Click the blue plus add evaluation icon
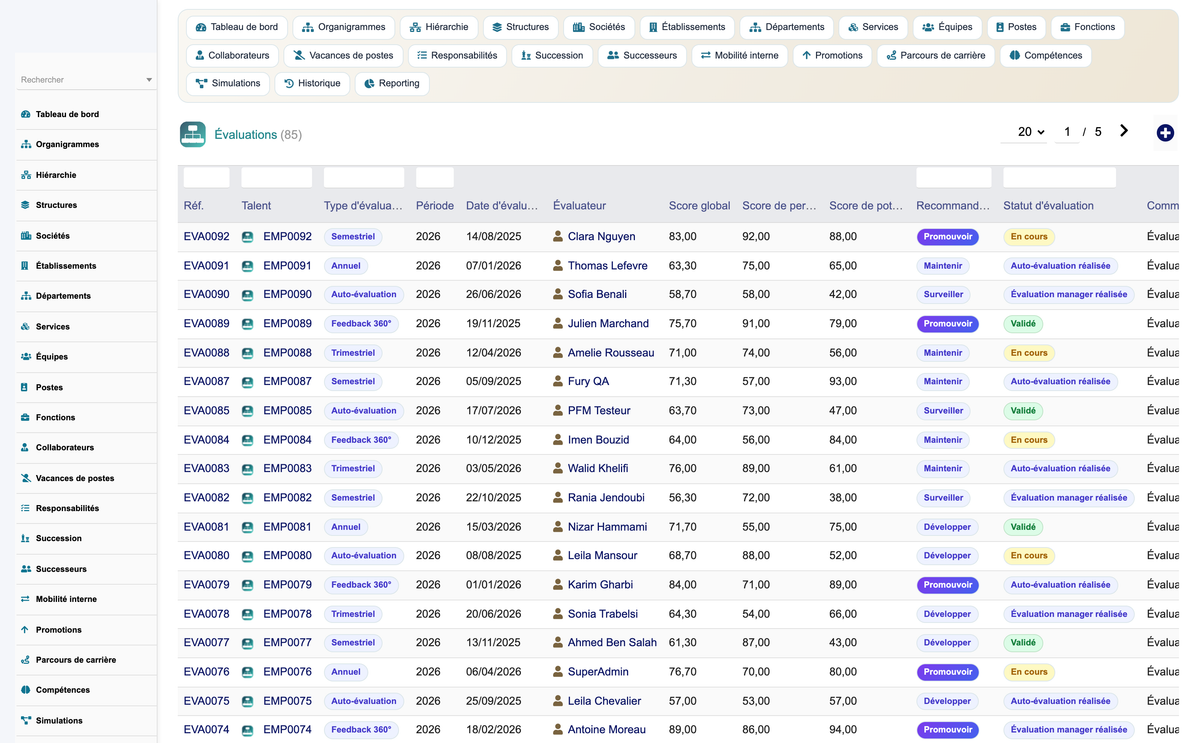This screenshot has height=743, width=1200. point(1165,133)
